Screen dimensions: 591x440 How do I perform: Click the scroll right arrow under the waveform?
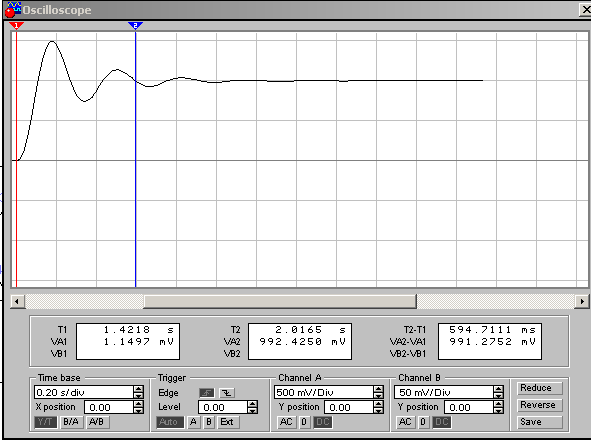click(582, 301)
